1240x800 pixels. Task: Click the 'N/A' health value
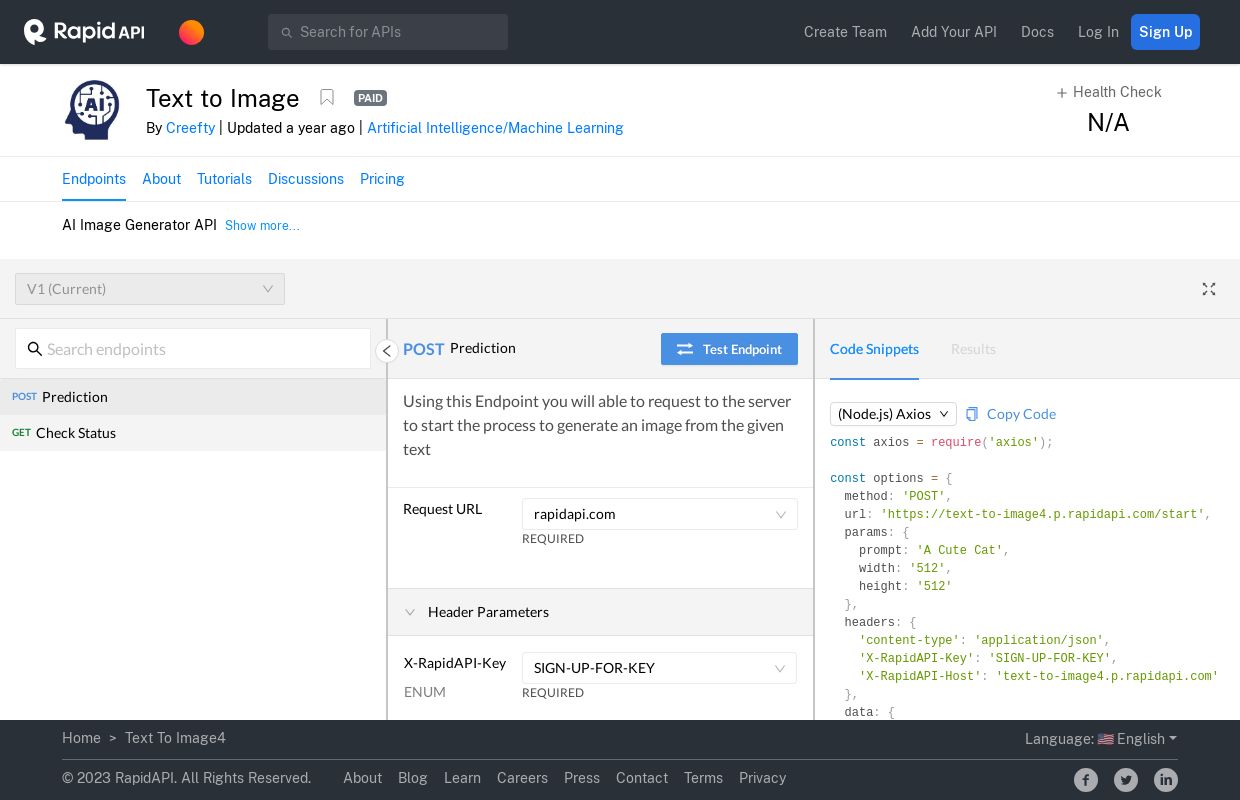coord(1108,123)
